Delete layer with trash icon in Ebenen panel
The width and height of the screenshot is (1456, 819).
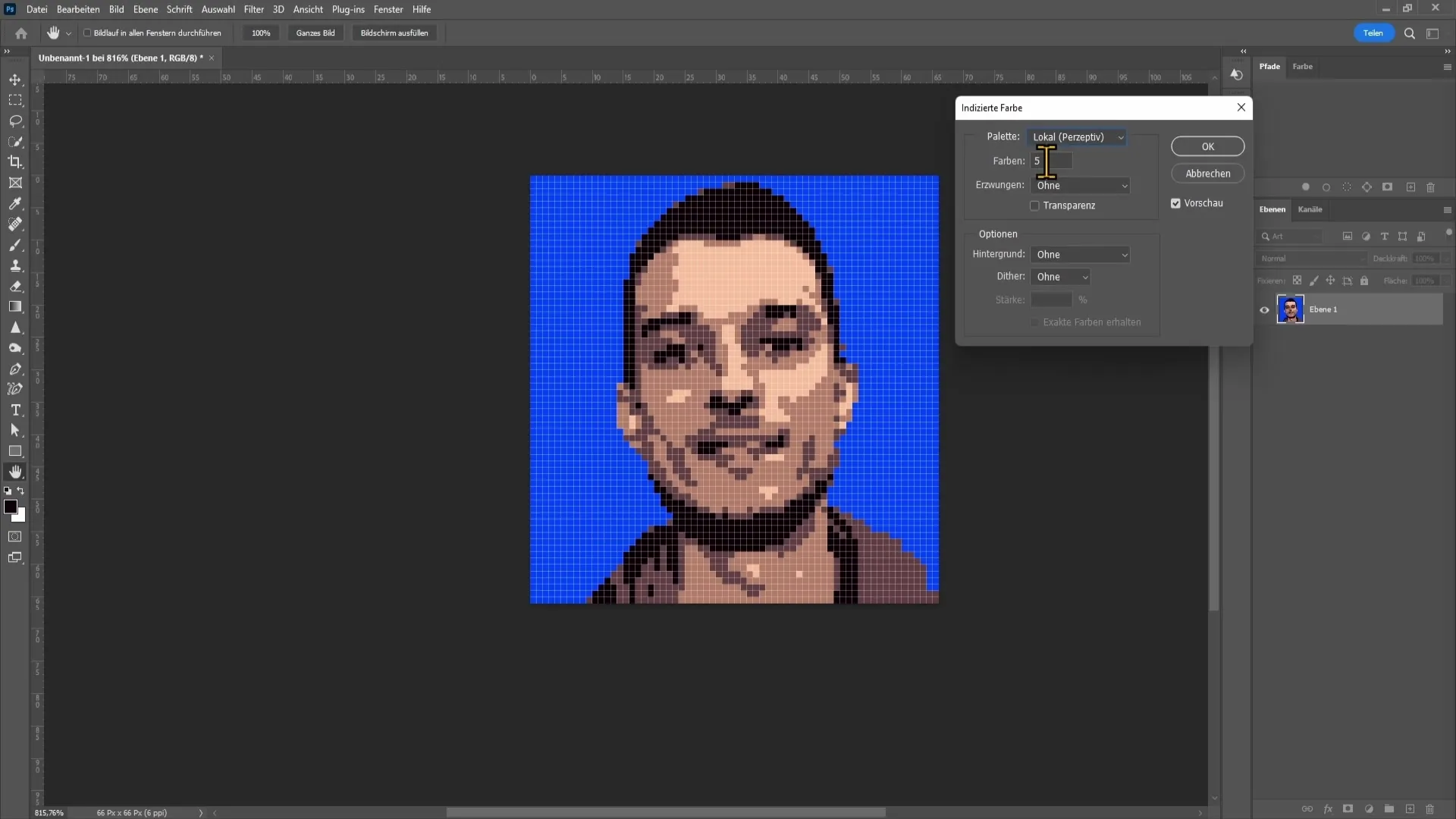(1430, 809)
